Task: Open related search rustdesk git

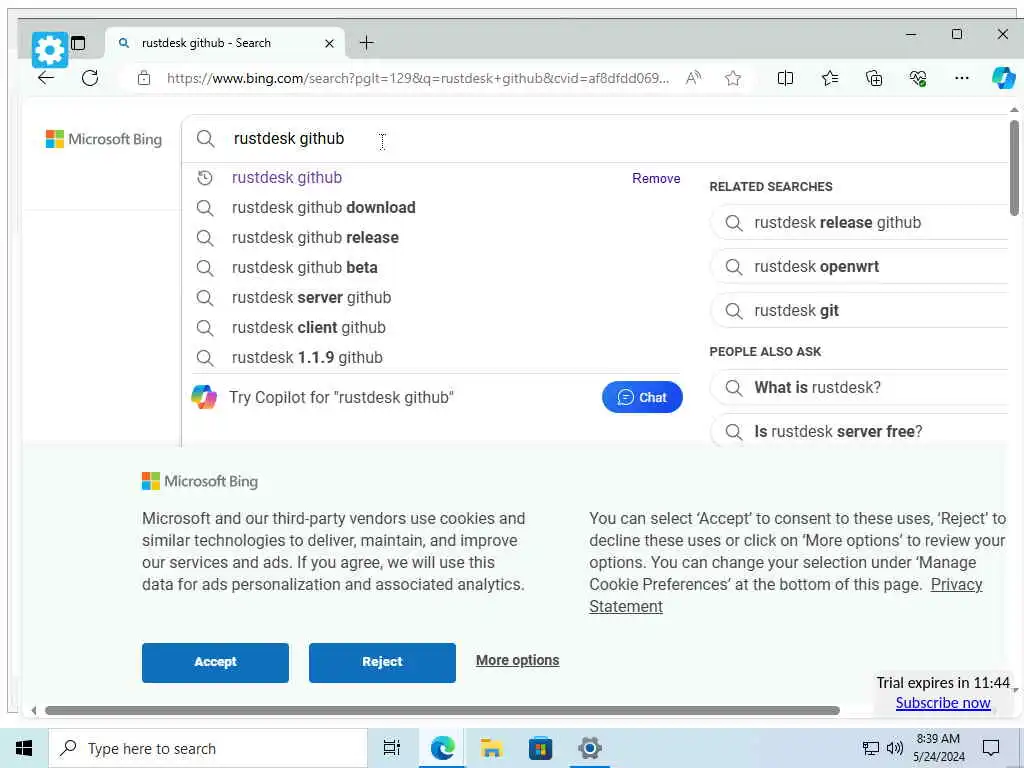Action: tap(860, 311)
